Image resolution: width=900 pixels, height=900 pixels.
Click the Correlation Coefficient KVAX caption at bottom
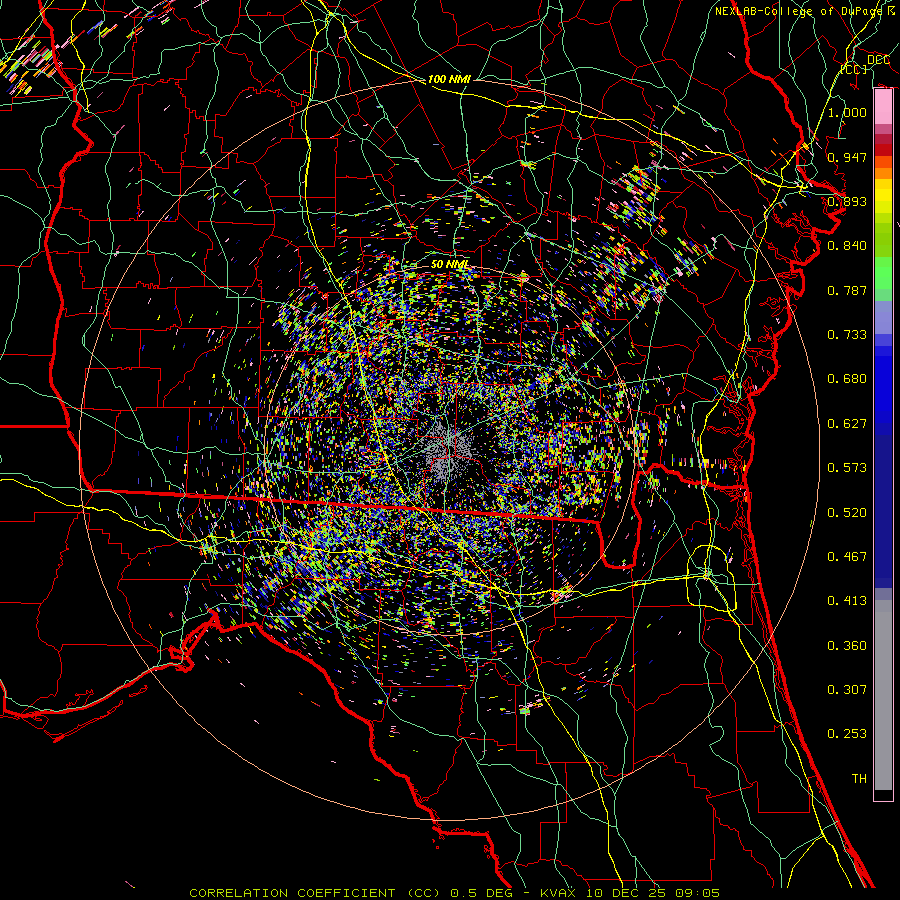[x=454, y=893]
